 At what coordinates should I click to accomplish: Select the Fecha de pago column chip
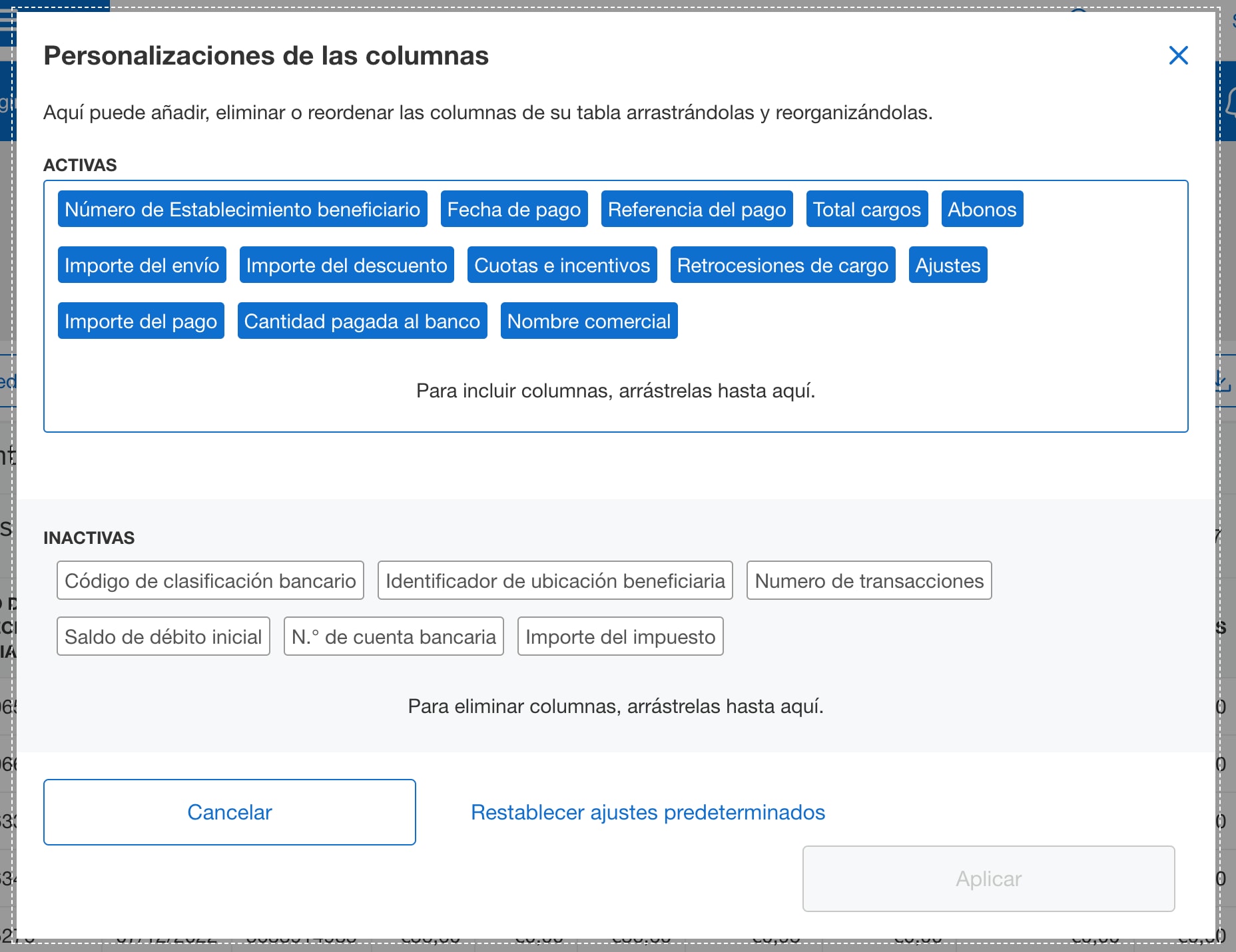pyautogui.click(x=514, y=209)
